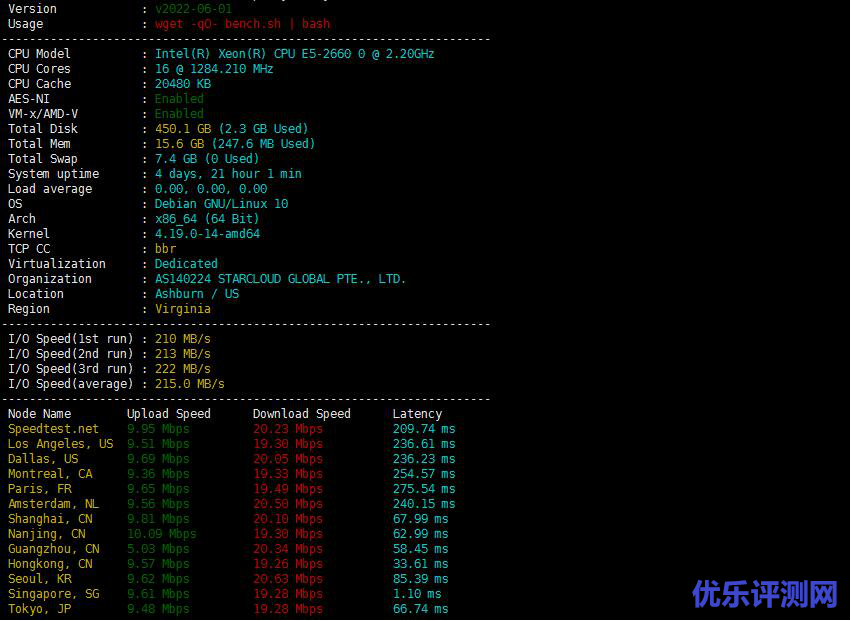The width and height of the screenshot is (851, 621).
Task: Click the Total Mem 15.6 GB value
Action: pyautogui.click(x=235, y=144)
